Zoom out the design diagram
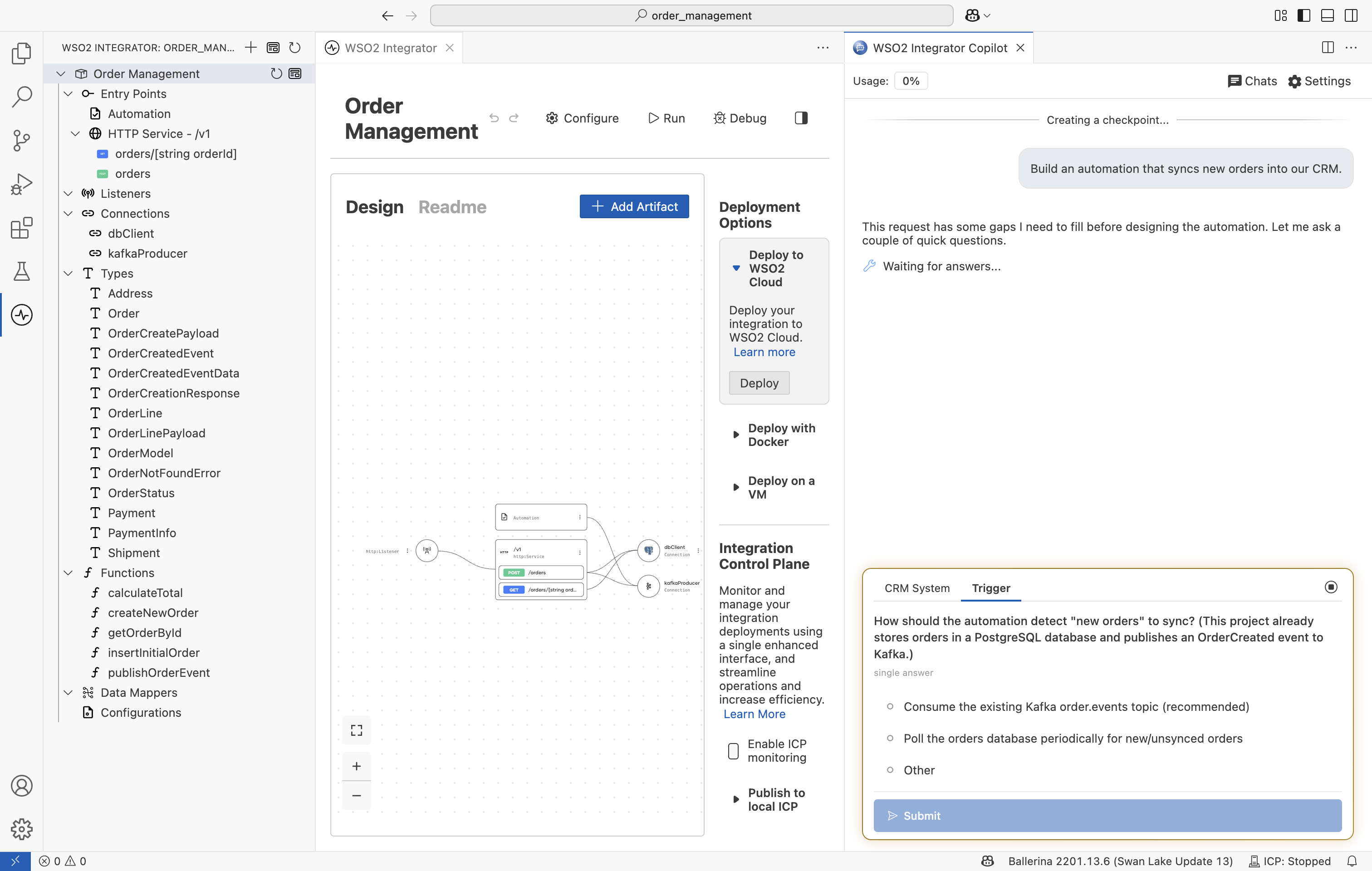This screenshot has width=1372, height=871. tap(357, 795)
